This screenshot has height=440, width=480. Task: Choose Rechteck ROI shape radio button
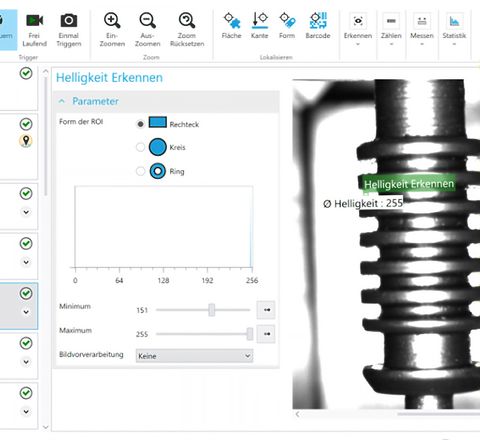tap(140, 124)
